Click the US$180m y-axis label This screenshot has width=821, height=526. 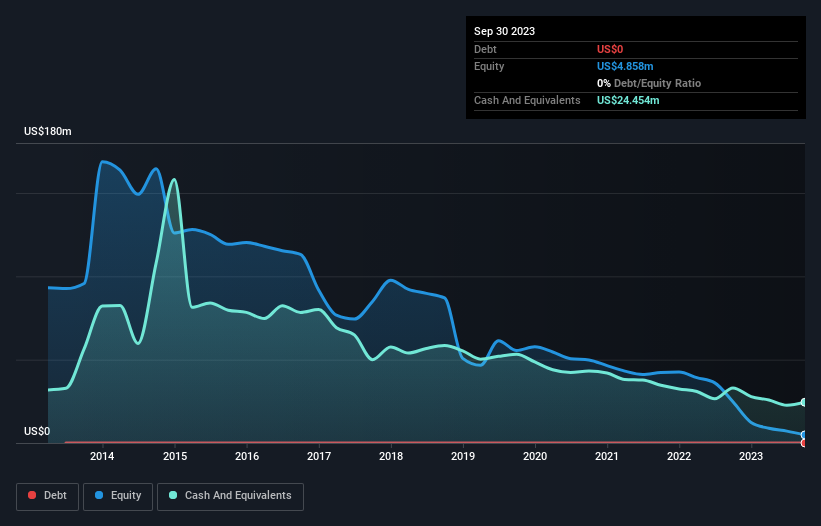pyautogui.click(x=48, y=131)
